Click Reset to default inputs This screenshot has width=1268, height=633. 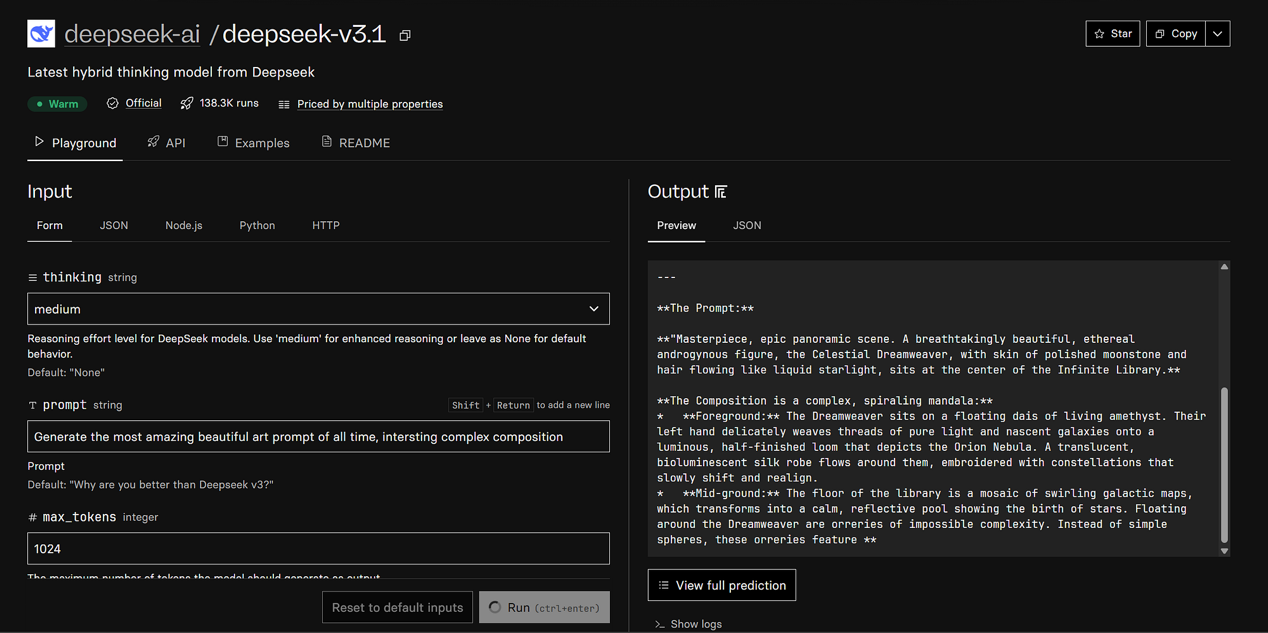397,607
